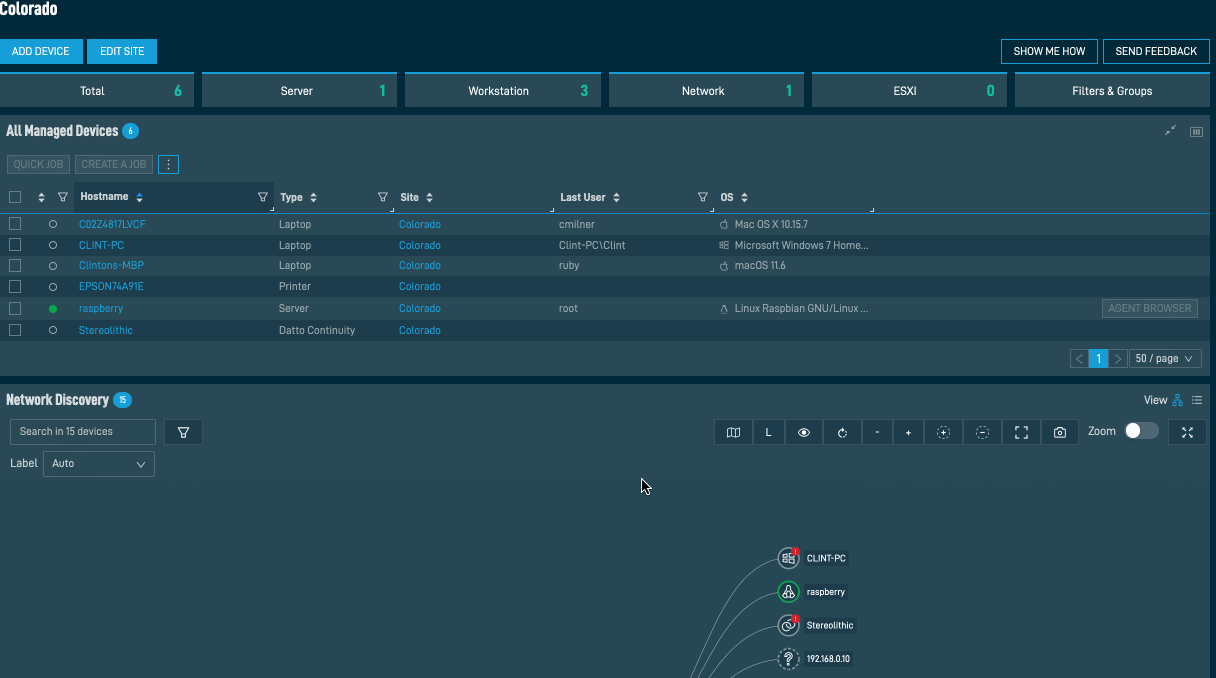Toggle the Zoom switch on
The image size is (1216, 678).
tap(1142, 431)
